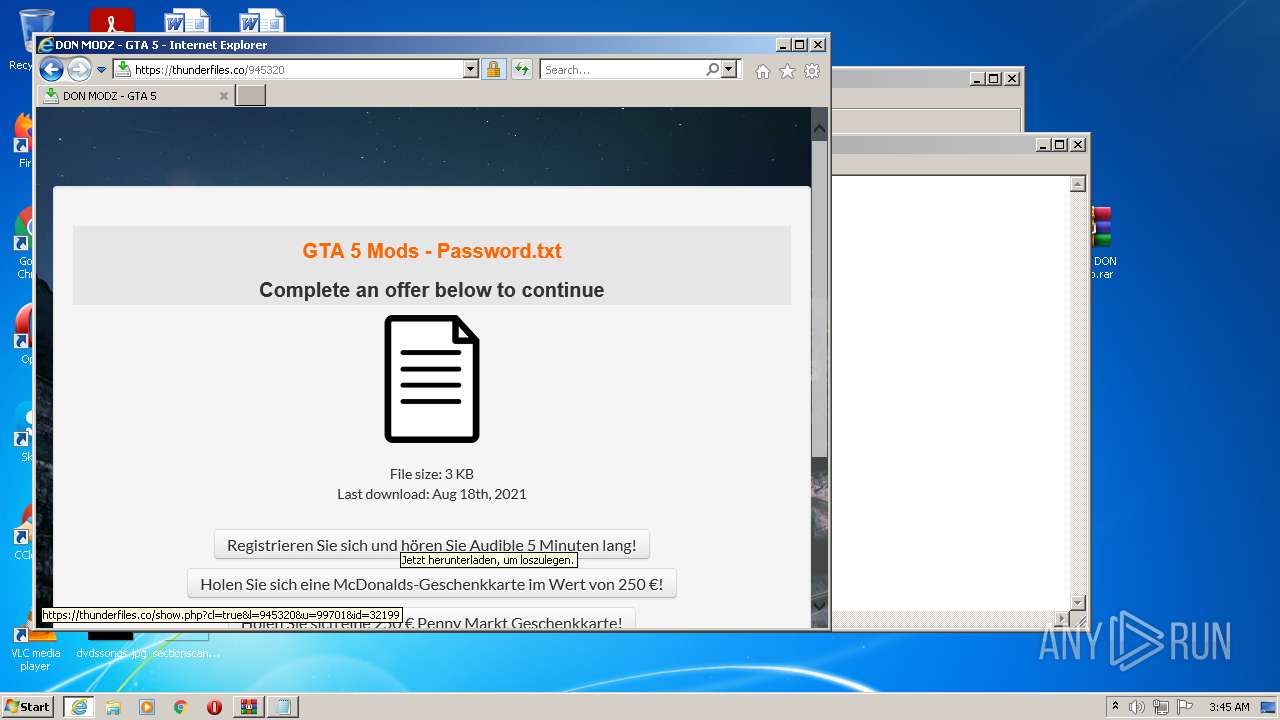The height and width of the screenshot is (720, 1280).
Task: Open the recent pages dropdown arrow
Action: 101,70
